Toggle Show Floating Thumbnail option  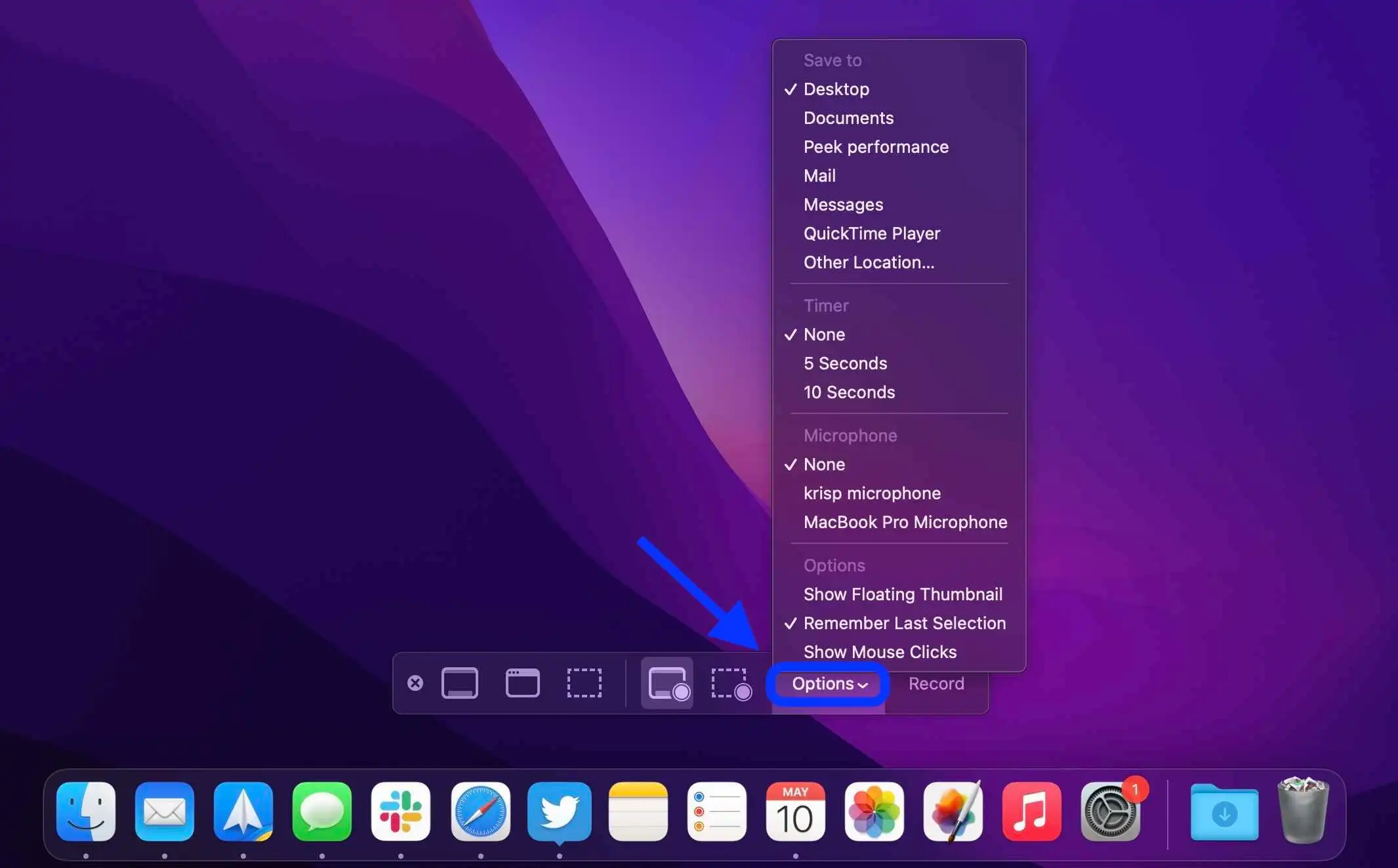(x=902, y=594)
